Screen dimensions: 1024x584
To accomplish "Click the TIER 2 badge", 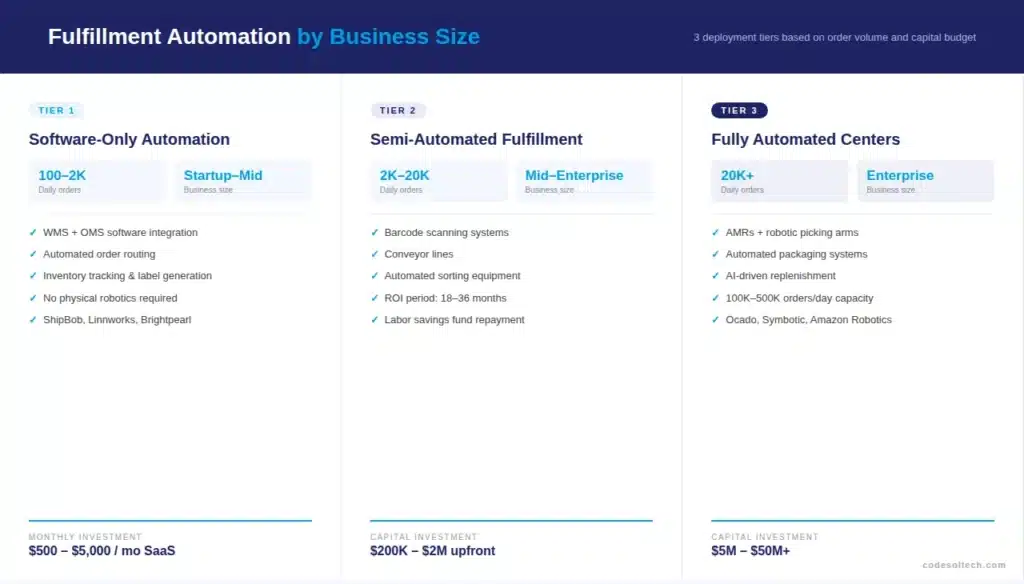I will tap(398, 110).
